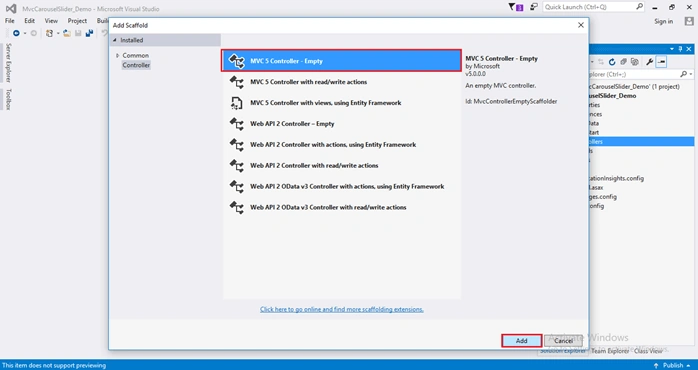The width and height of the screenshot is (698, 370).
Task: Click the New Project toolbar icon
Action: tap(49, 33)
